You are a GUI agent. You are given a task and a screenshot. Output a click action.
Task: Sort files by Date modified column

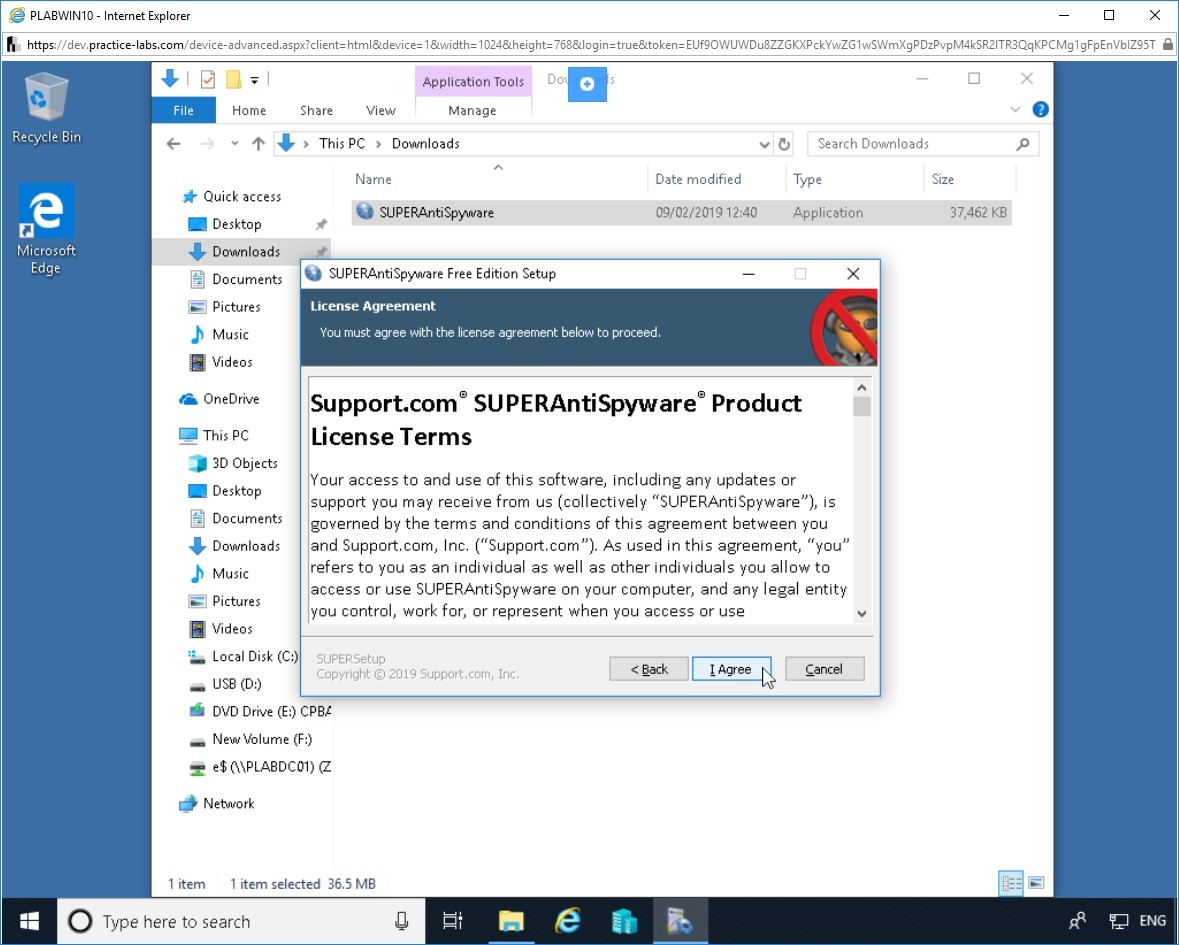point(717,179)
